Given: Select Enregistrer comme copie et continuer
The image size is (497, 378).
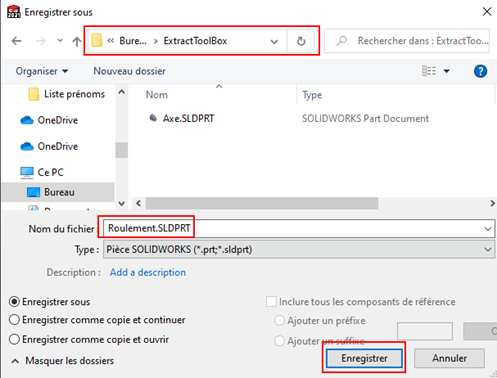Looking at the screenshot, I should coord(14,320).
